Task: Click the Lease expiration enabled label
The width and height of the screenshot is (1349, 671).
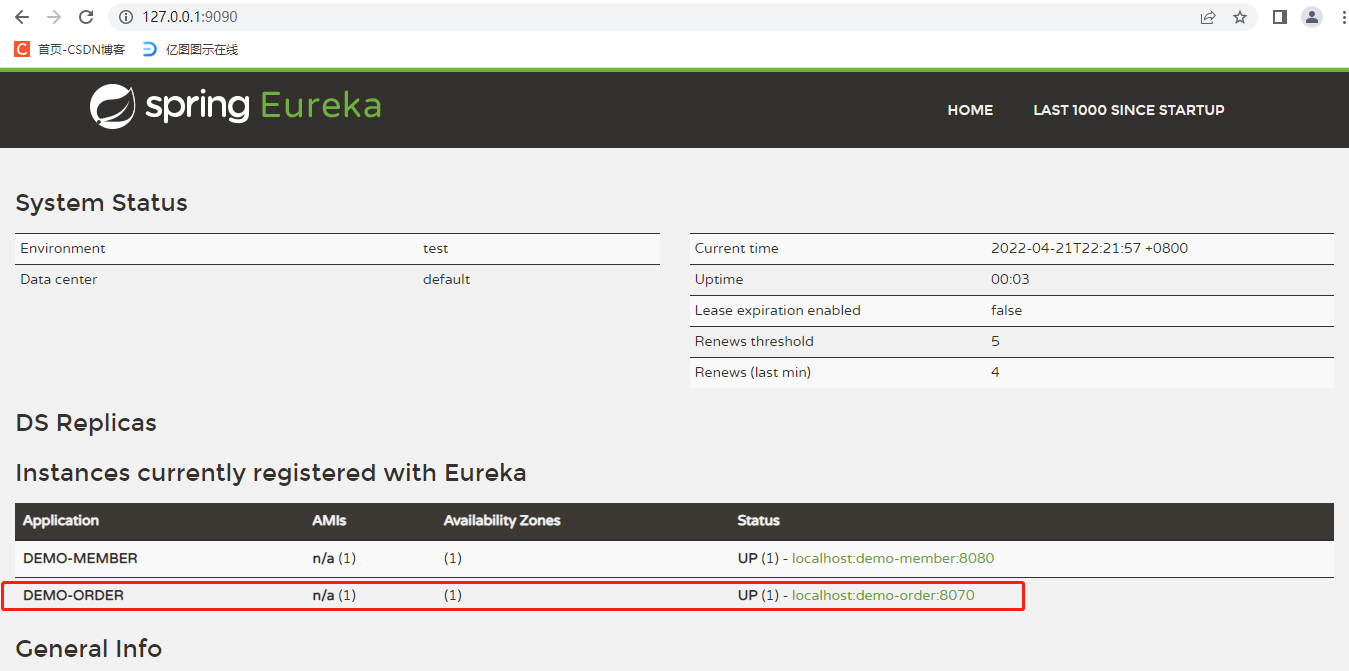Action: [x=778, y=310]
